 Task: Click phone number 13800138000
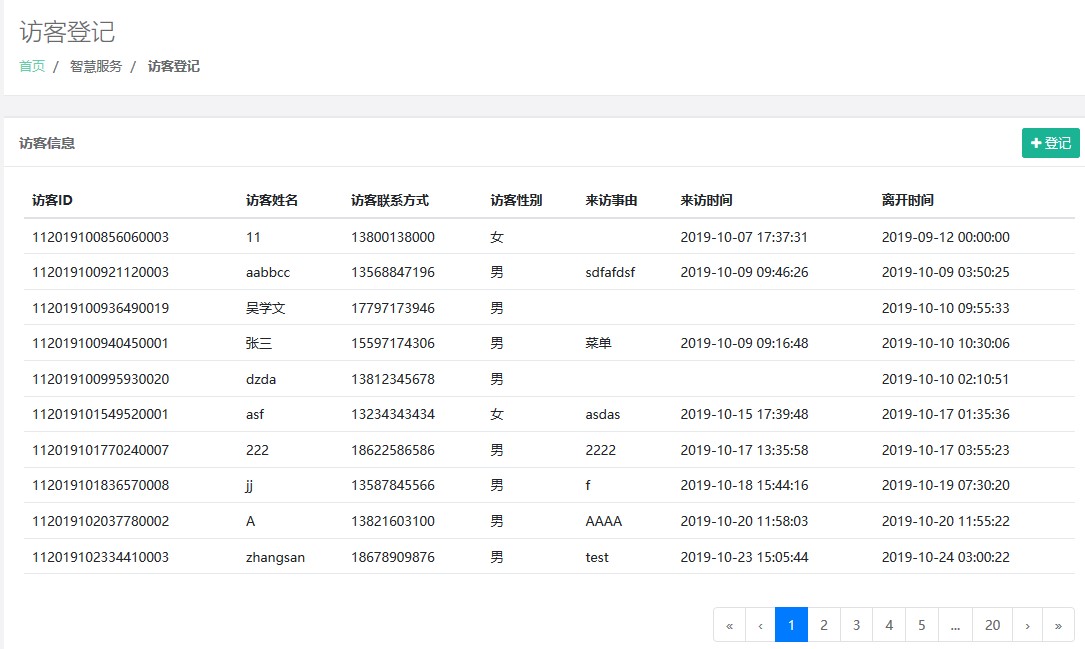click(x=392, y=237)
